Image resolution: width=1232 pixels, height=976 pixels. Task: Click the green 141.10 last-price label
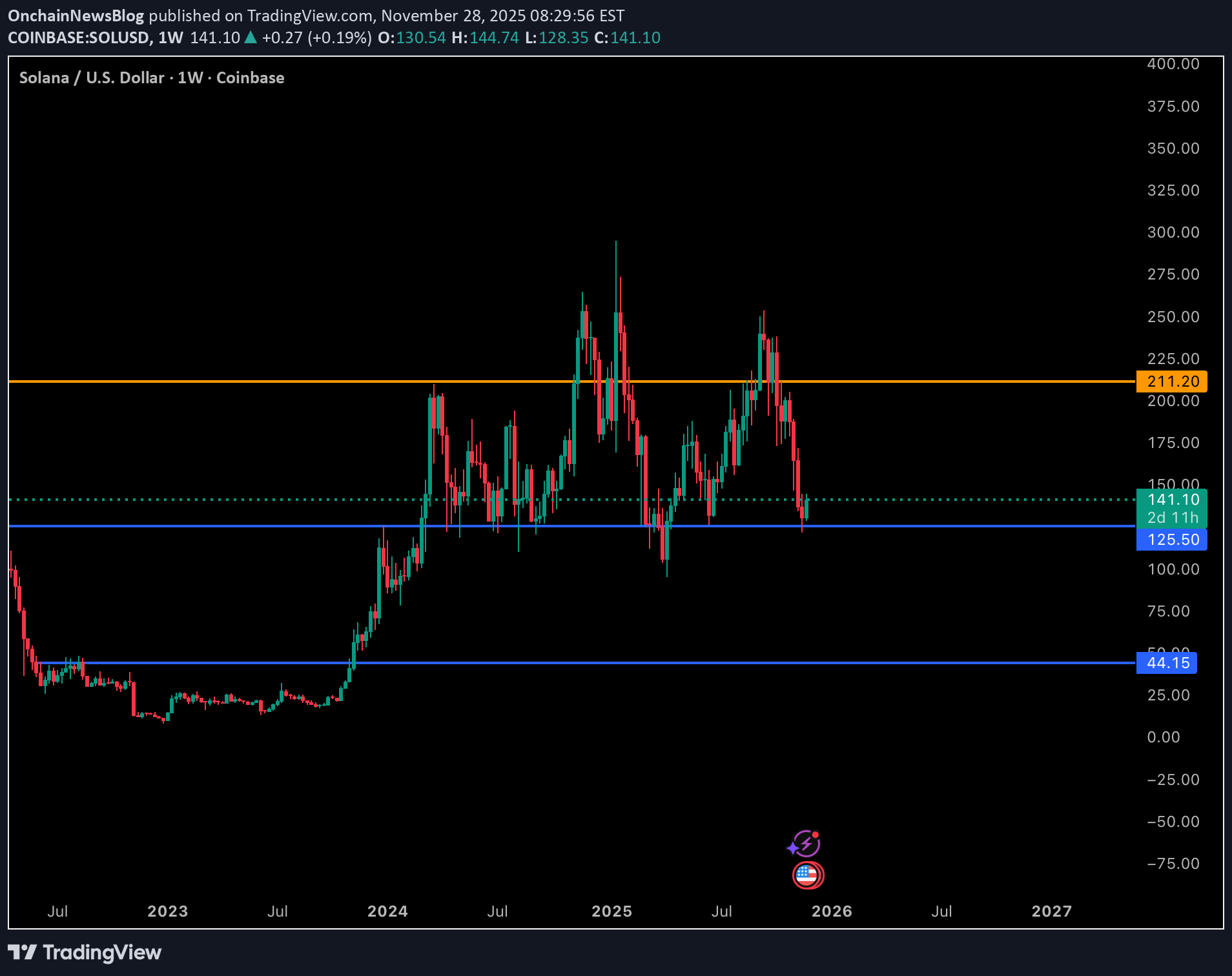[x=1173, y=499]
